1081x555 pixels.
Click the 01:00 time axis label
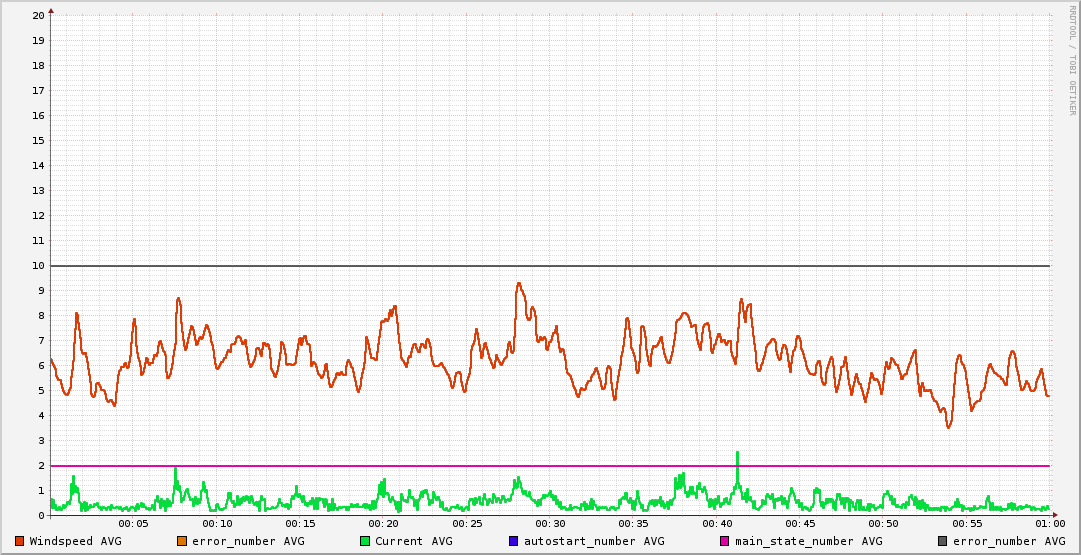pos(1049,523)
